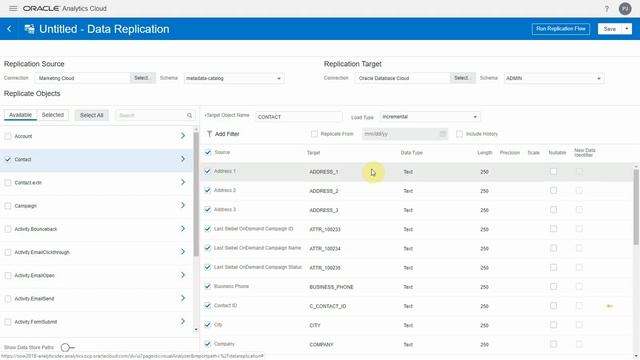640x360 pixels.
Task: Uncheck the City source checkbox
Action: pos(208,325)
